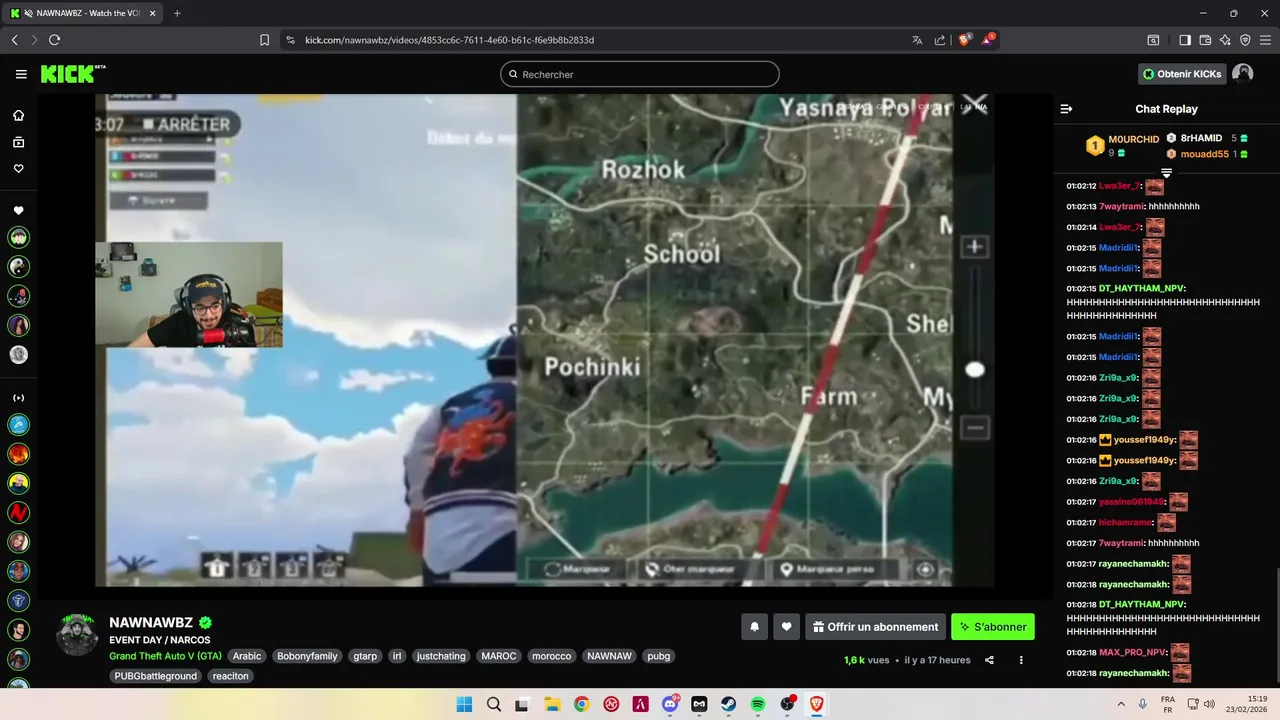
Task: Open the Brave Wallet icon
Action: pos(1205,40)
